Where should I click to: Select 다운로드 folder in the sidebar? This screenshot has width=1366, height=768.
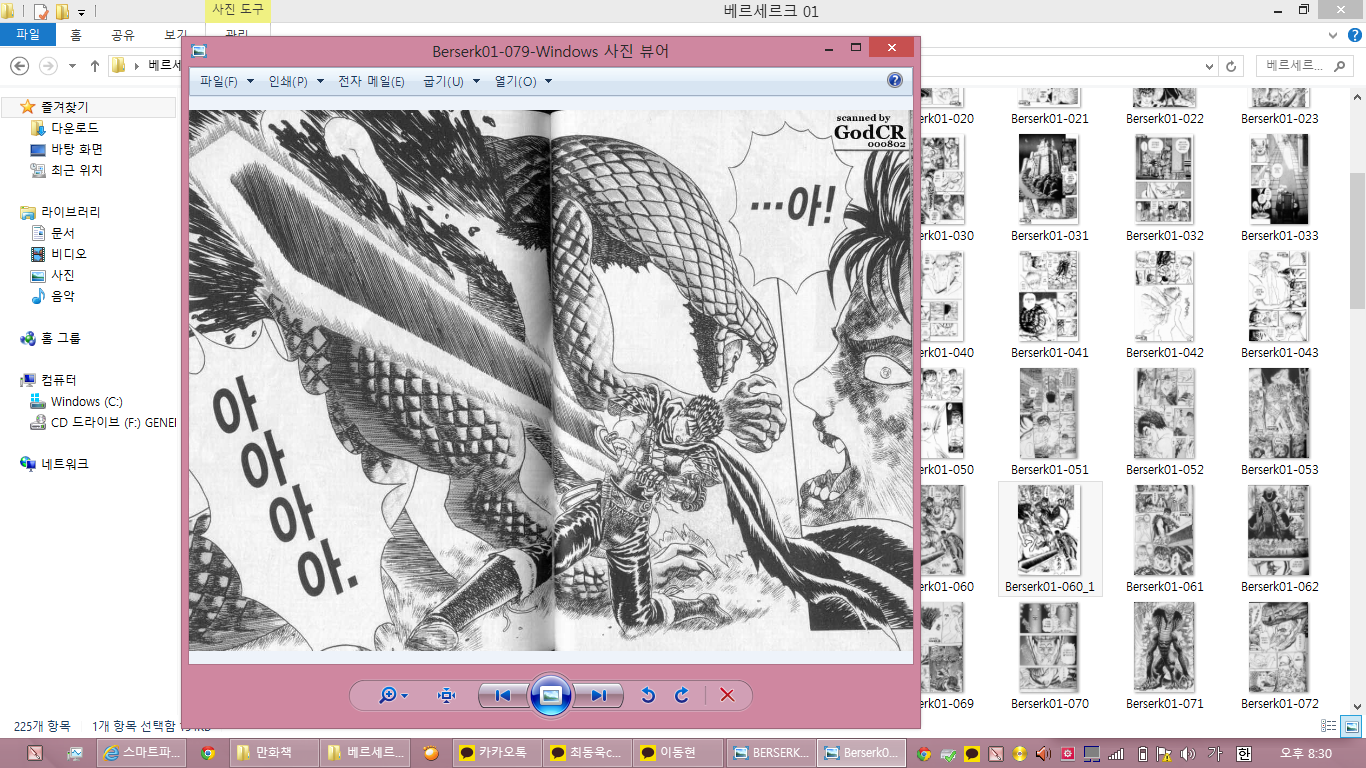(x=75, y=128)
